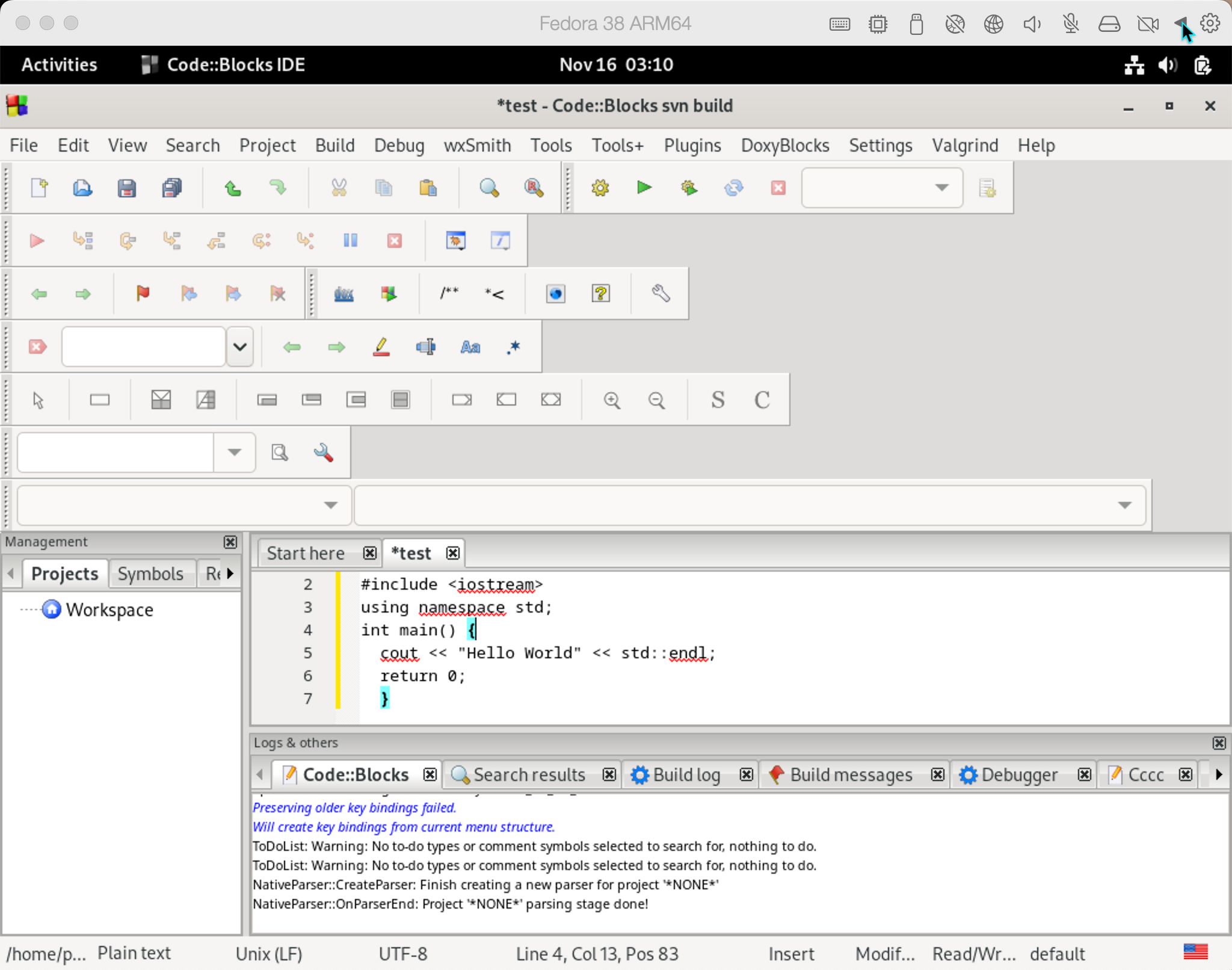Show more Logs tabs with right arrow
The width and height of the screenshot is (1232, 970).
point(1219,774)
